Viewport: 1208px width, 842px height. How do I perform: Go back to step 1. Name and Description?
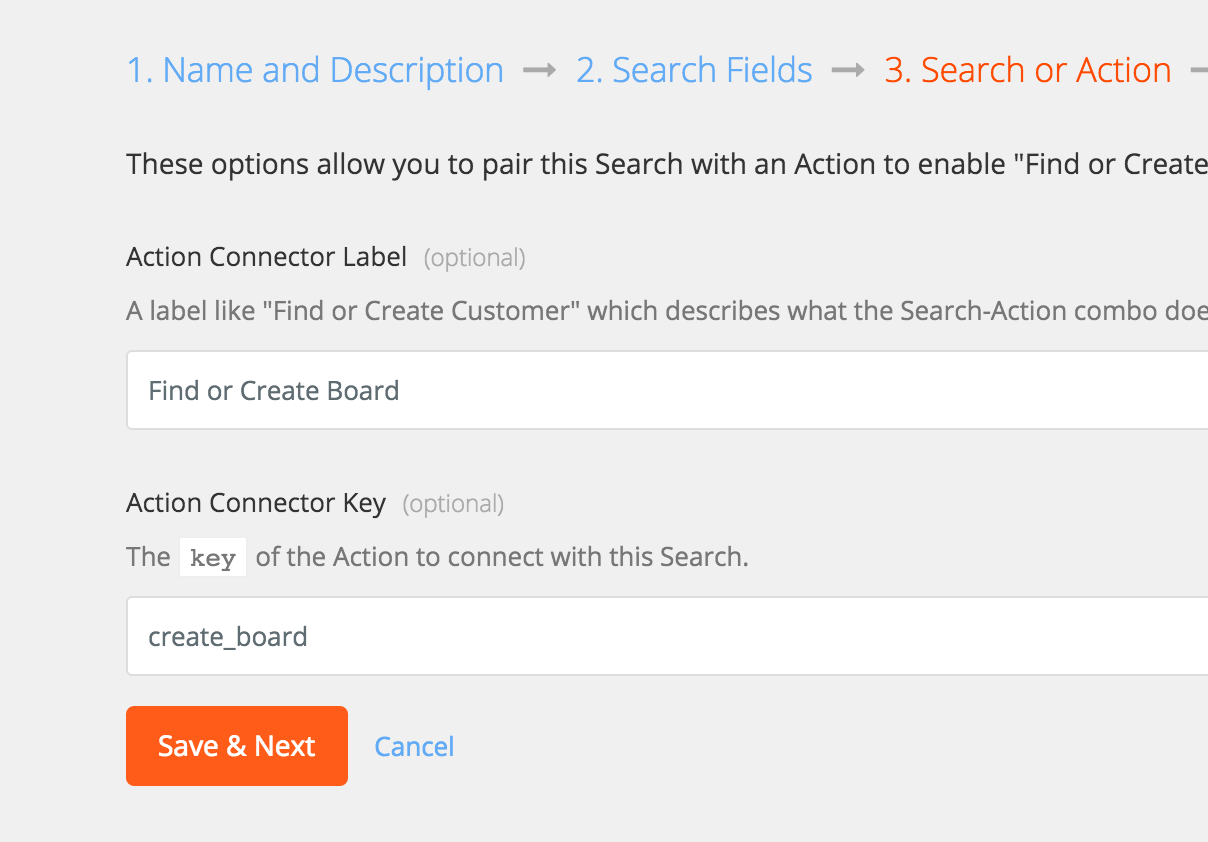click(x=315, y=70)
